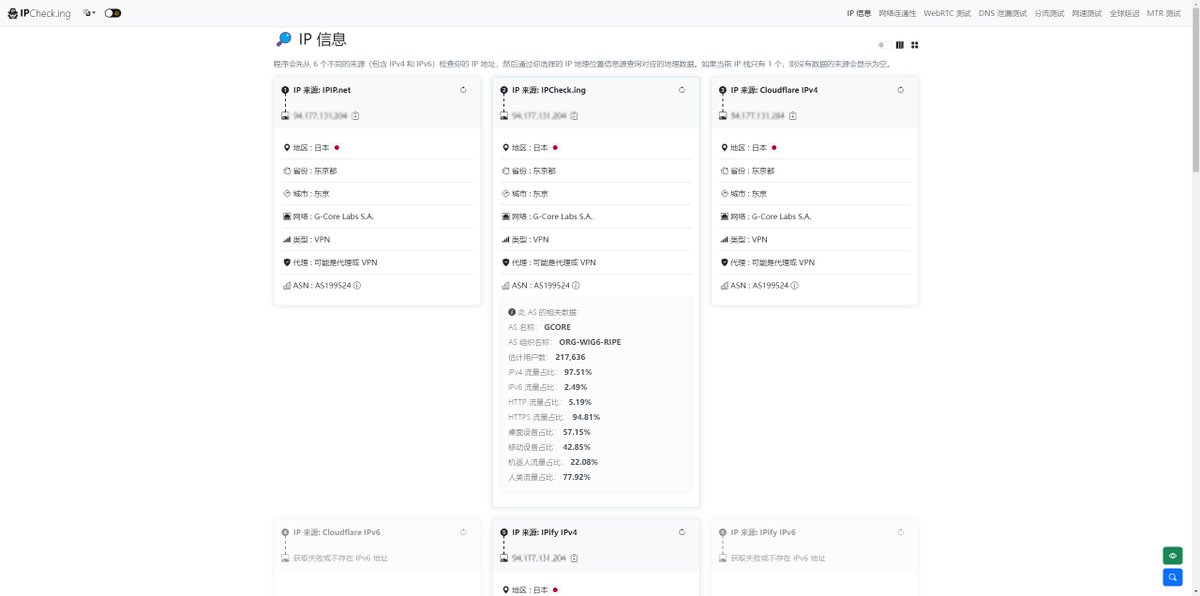1200x596 pixels.
Task: Open 全球延迟 navigation item
Action: [1124, 13]
